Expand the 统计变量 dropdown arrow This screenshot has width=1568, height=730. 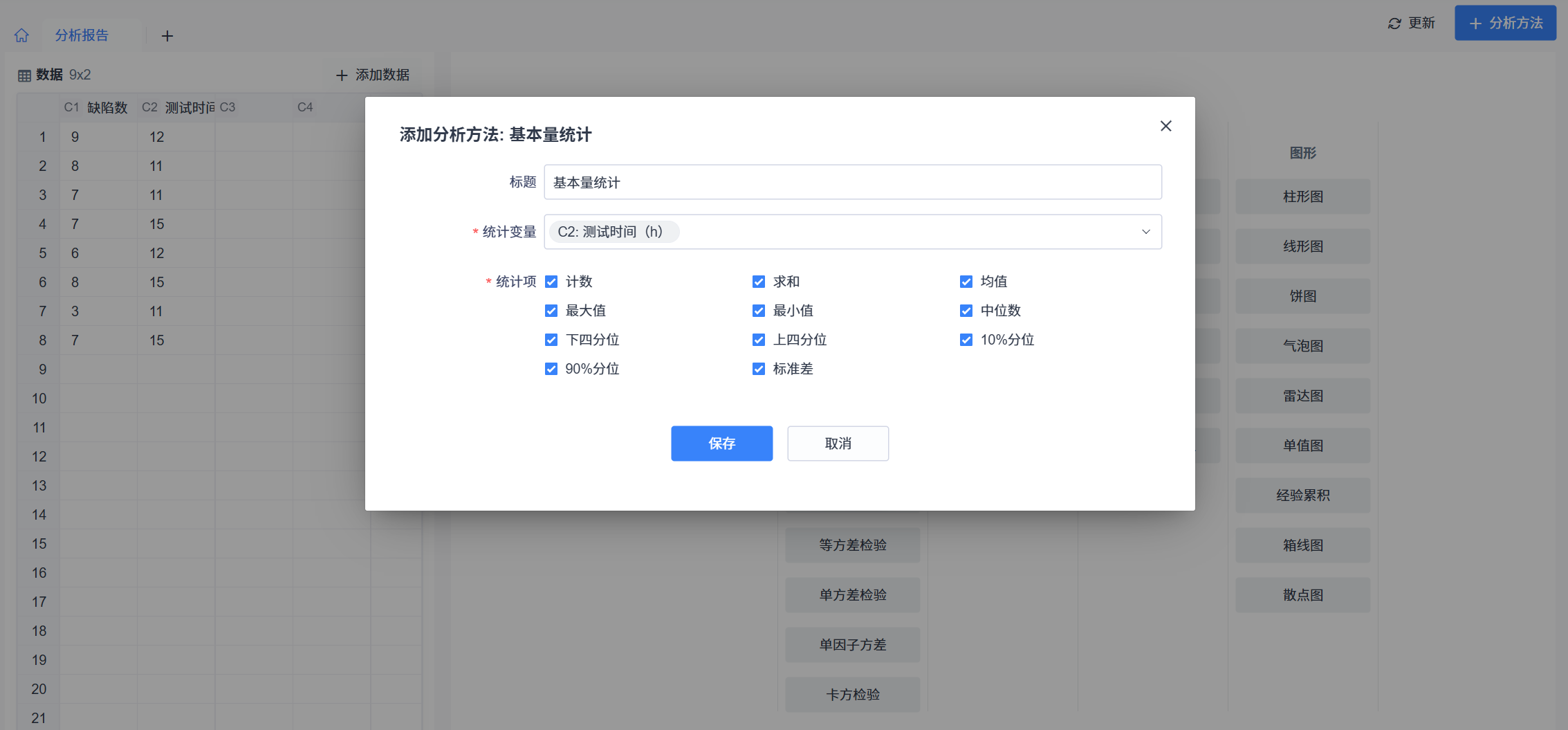(x=1145, y=232)
